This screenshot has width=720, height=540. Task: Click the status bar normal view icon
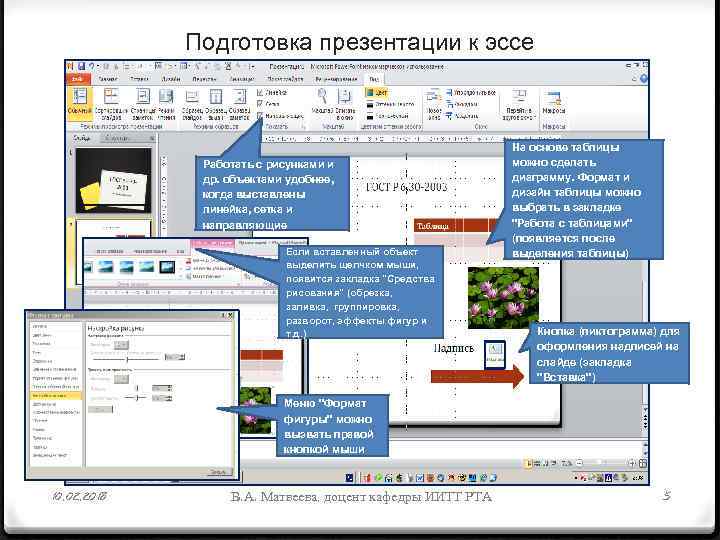pyautogui.click(x=529, y=464)
